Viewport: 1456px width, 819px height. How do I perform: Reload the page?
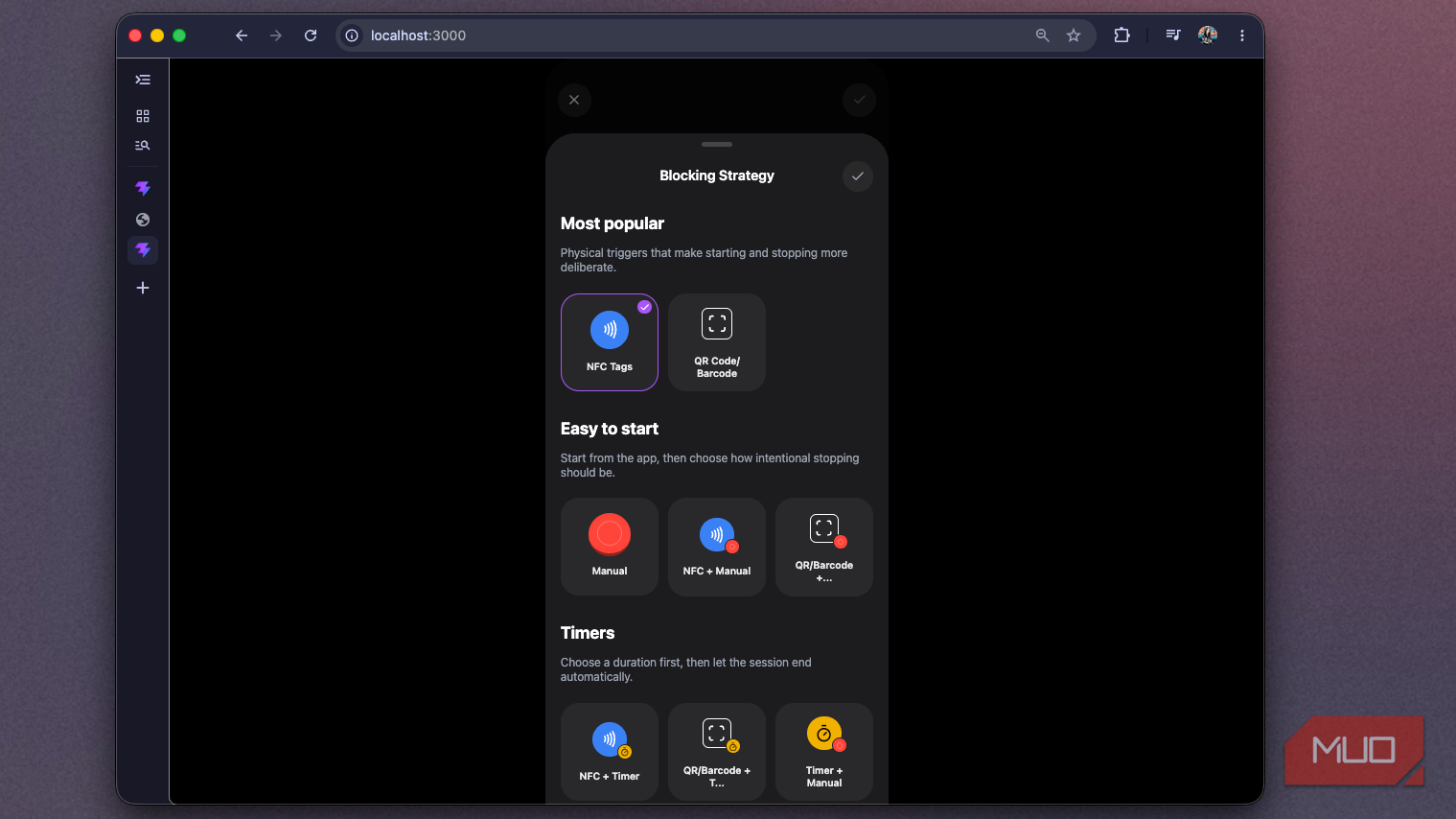click(x=311, y=35)
